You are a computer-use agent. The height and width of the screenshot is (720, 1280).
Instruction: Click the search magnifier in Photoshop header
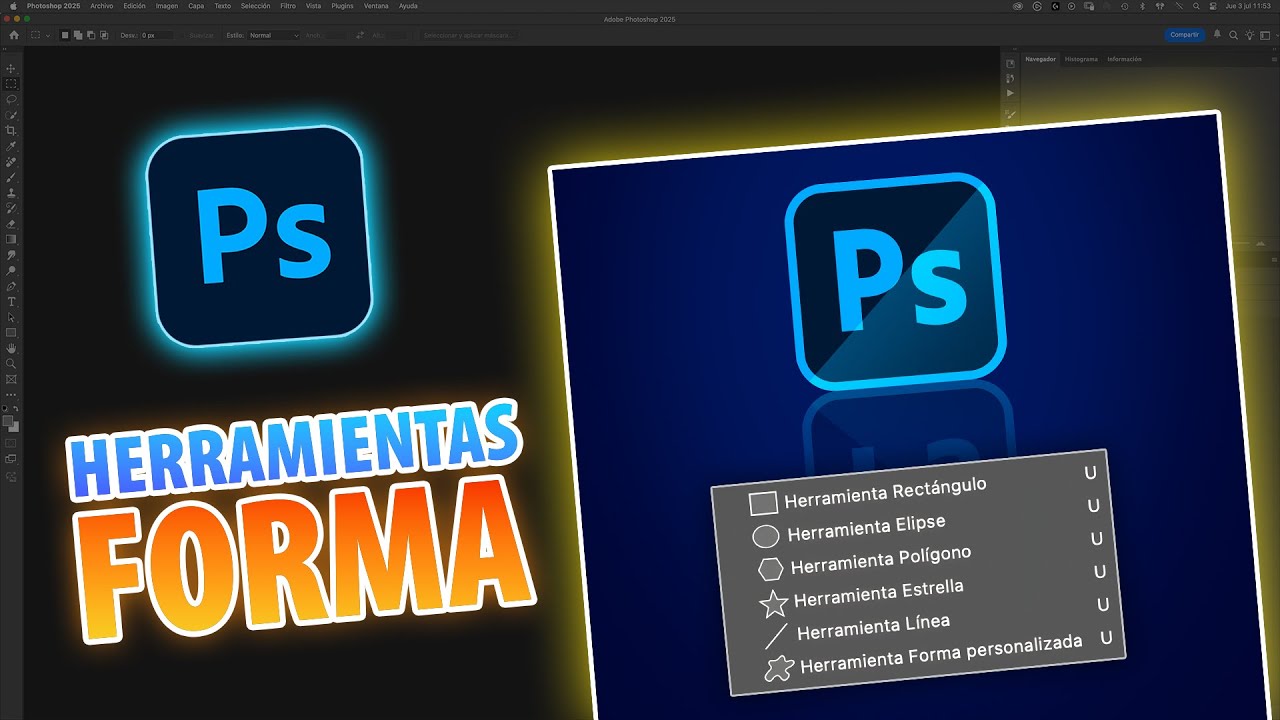click(1234, 35)
